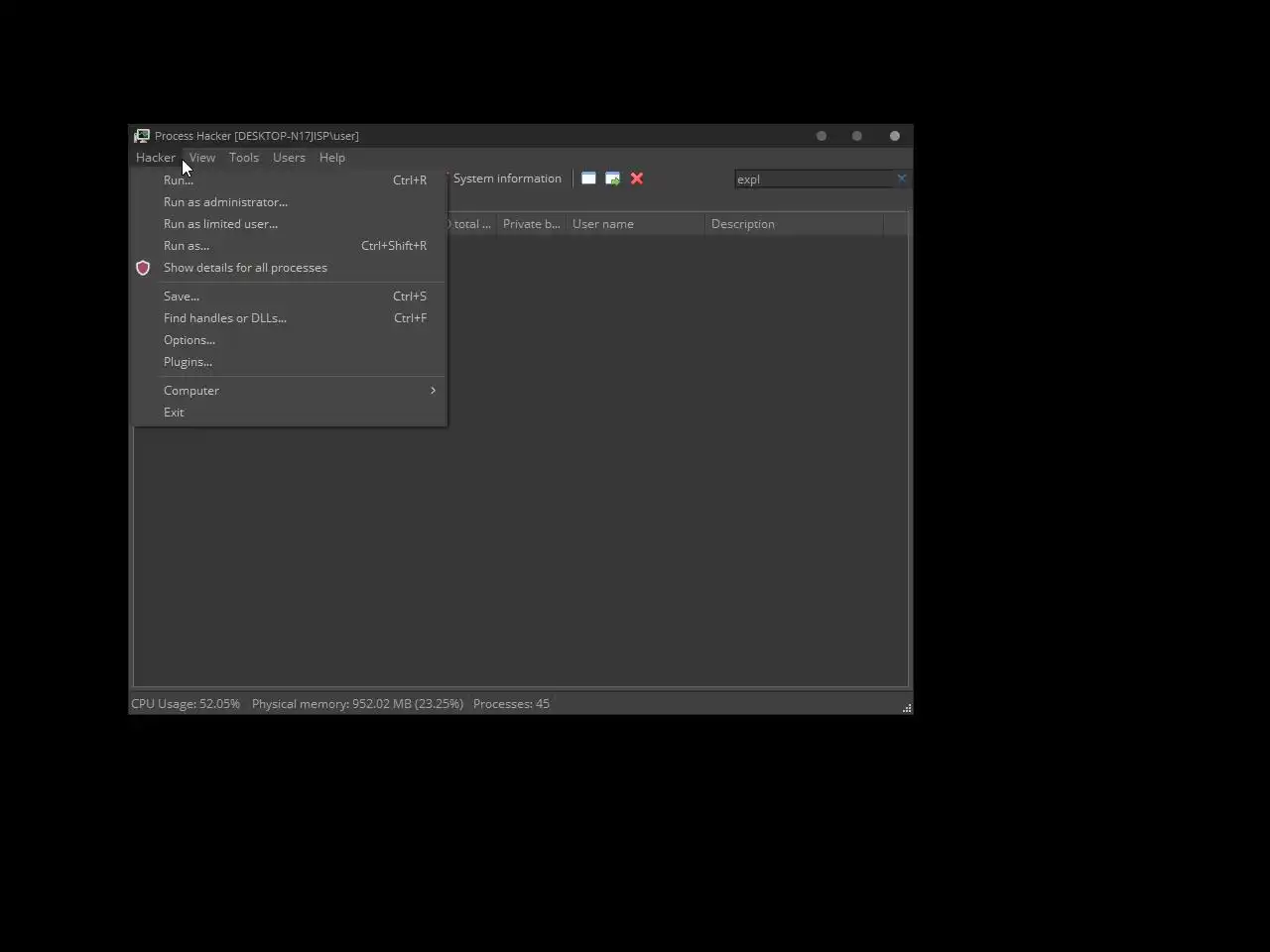Open the Hacker menu
The height and width of the screenshot is (952, 1270).
coord(156,158)
